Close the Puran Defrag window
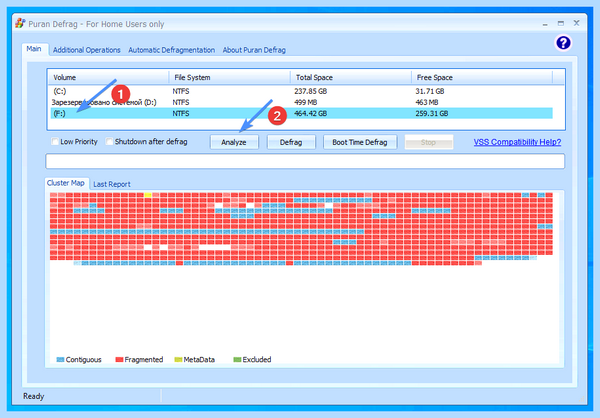This screenshot has width=600, height=418. pyautogui.click(x=576, y=23)
